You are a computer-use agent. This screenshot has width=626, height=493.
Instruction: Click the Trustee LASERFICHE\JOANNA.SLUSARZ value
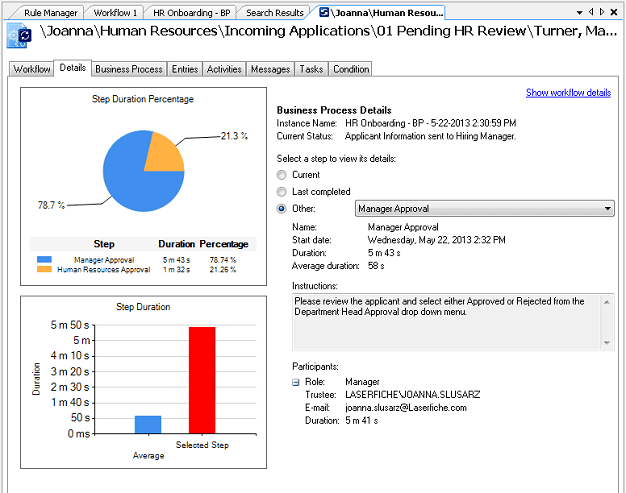pyautogui.click(x=413, y=395)
